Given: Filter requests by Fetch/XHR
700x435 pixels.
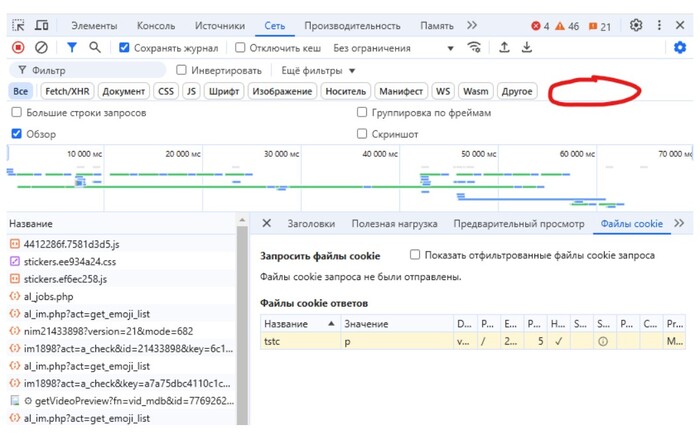Looking at the screenshot, I should click(67, 91).
